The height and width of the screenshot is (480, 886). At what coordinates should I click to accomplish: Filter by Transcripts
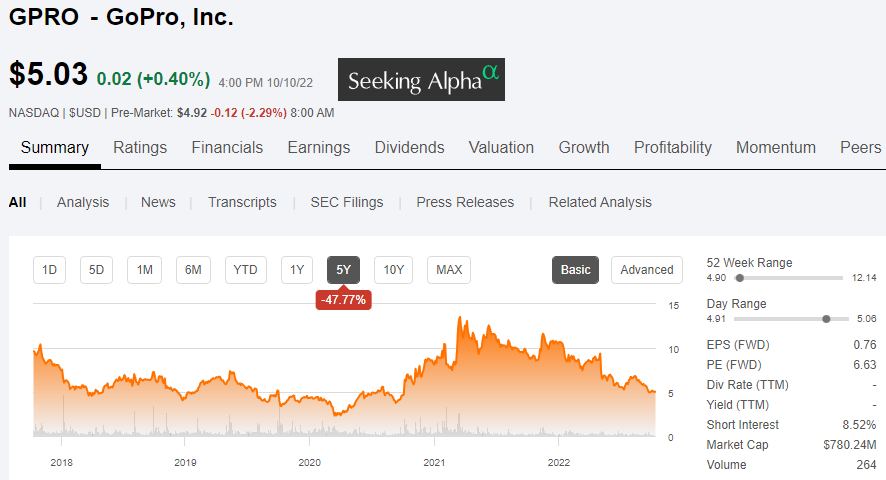point(242,202)
